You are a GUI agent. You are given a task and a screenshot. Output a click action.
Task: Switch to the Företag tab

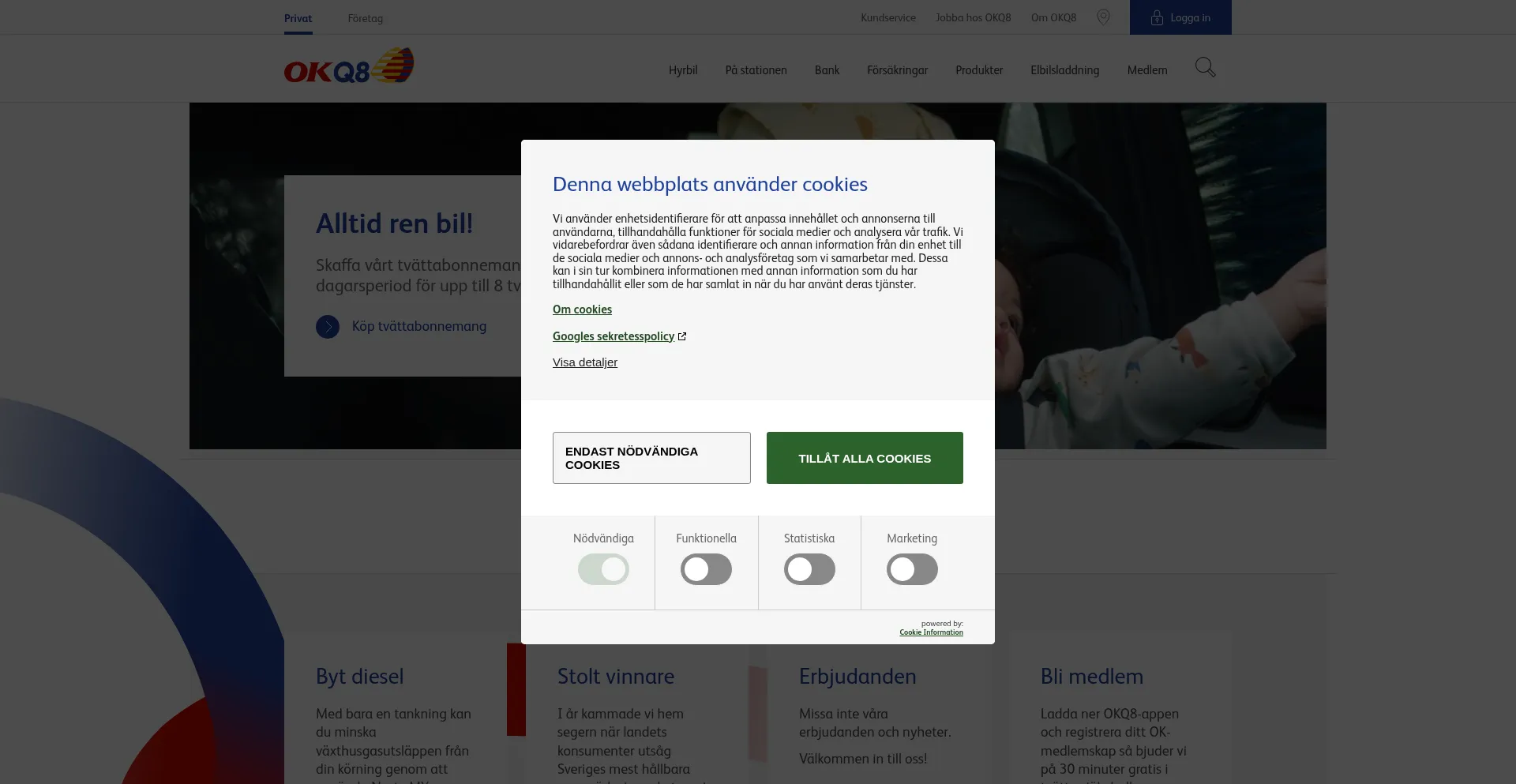click(x=365, y=18)
